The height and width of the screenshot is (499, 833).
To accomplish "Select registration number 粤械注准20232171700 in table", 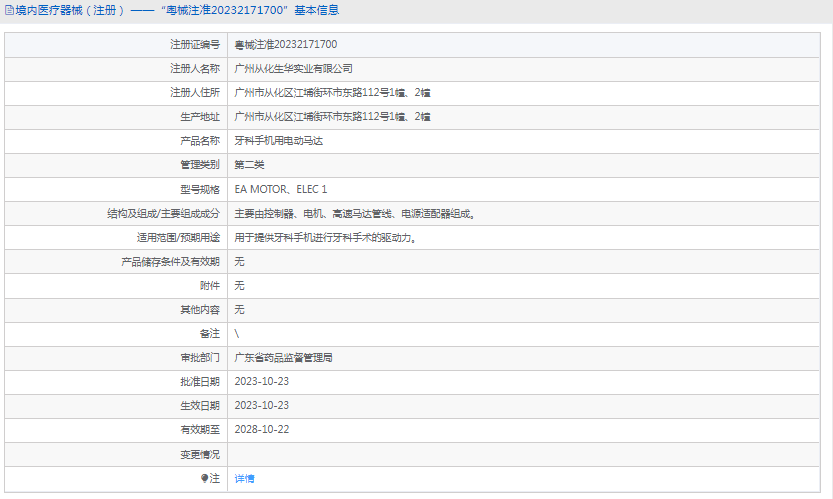I will coord(286,45).
